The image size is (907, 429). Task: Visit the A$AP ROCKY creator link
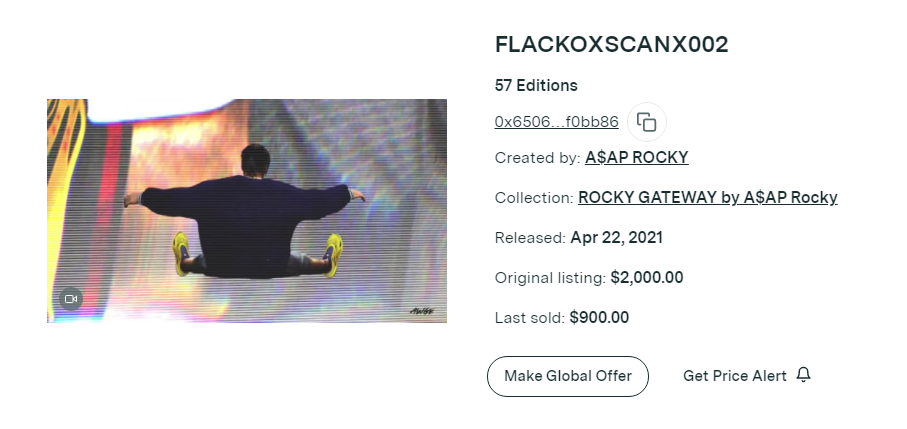point(636,158)
